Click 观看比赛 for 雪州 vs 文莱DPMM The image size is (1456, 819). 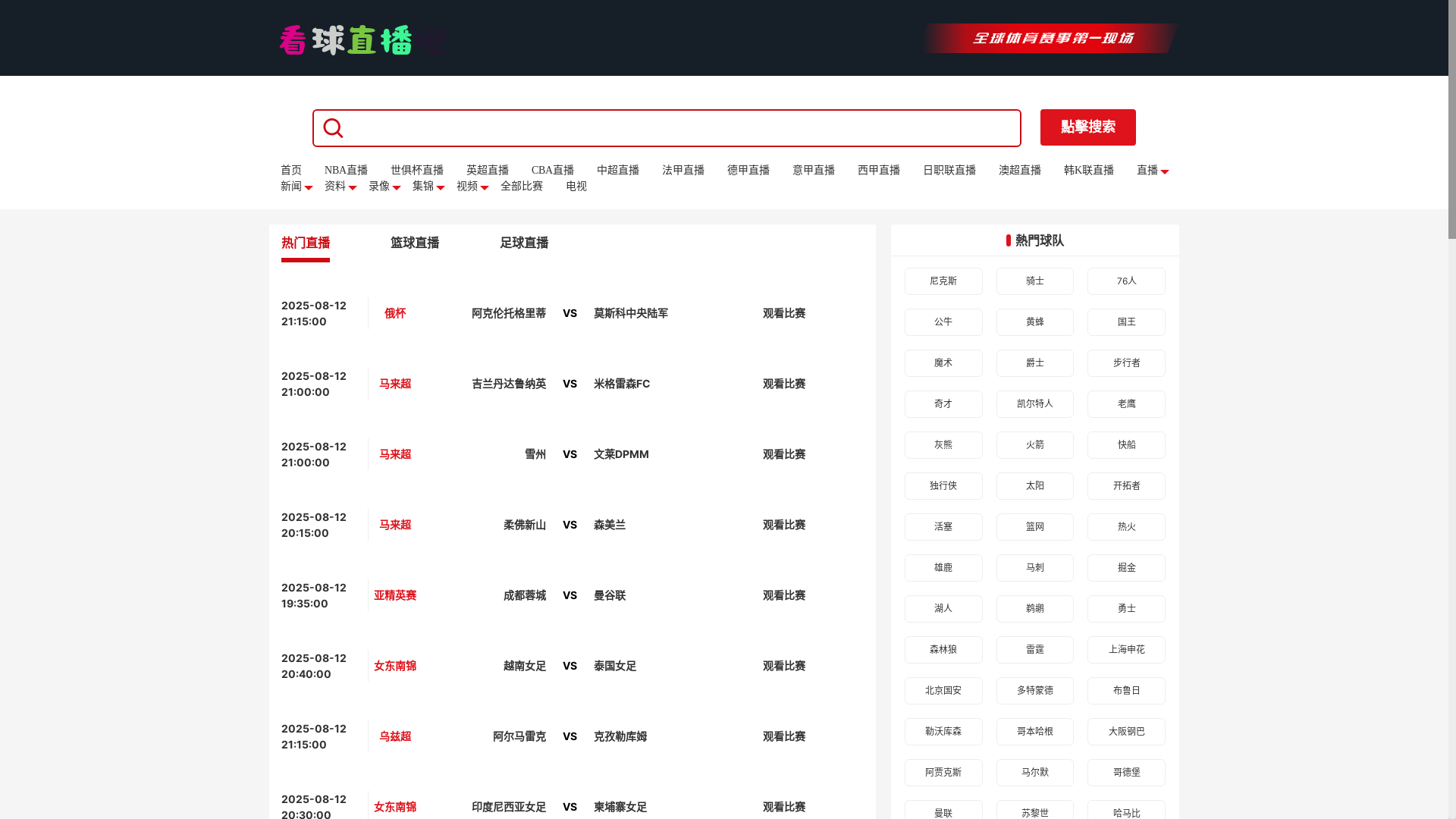(784, 455)
